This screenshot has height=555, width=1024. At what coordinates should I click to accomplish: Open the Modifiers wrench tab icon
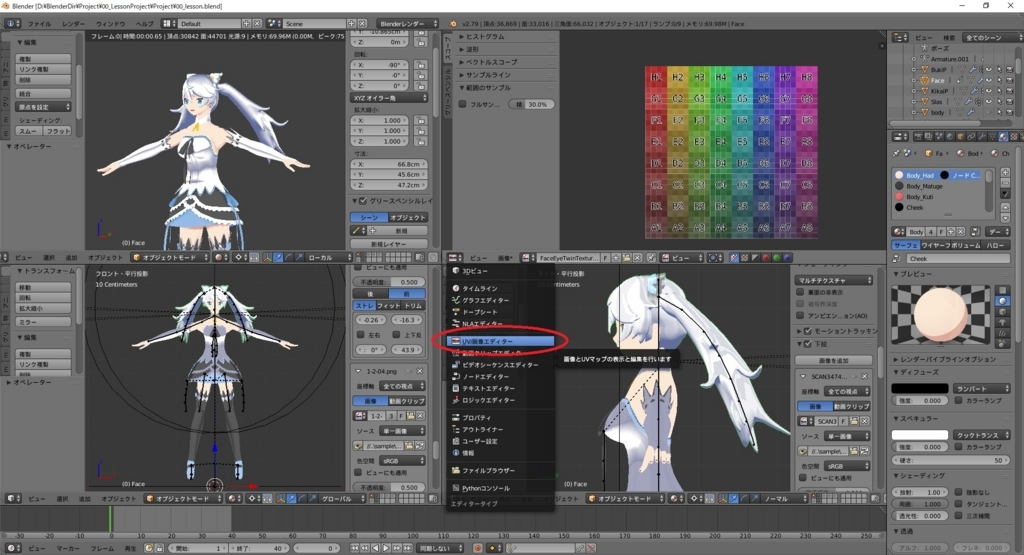982,137
